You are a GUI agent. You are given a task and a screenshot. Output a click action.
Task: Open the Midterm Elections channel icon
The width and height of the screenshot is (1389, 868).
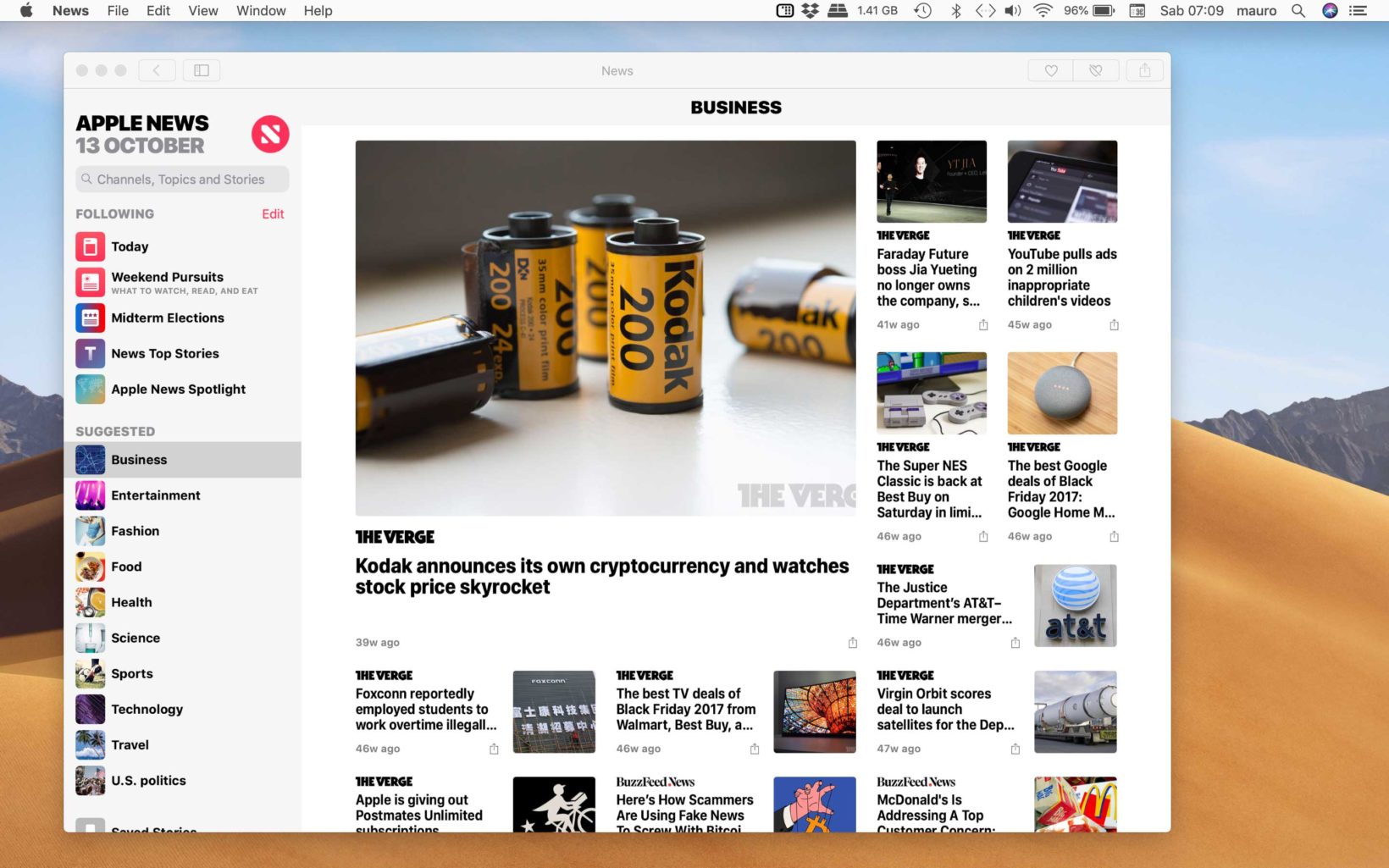pyautogui.click(x=91, y=318)
